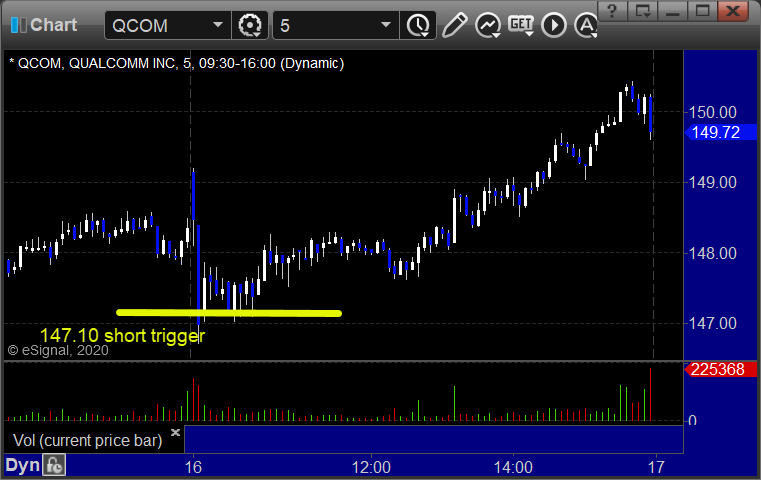Select the drawing pencil tool
The width and height of the screenshot is (761, 480).
point(454,25)
